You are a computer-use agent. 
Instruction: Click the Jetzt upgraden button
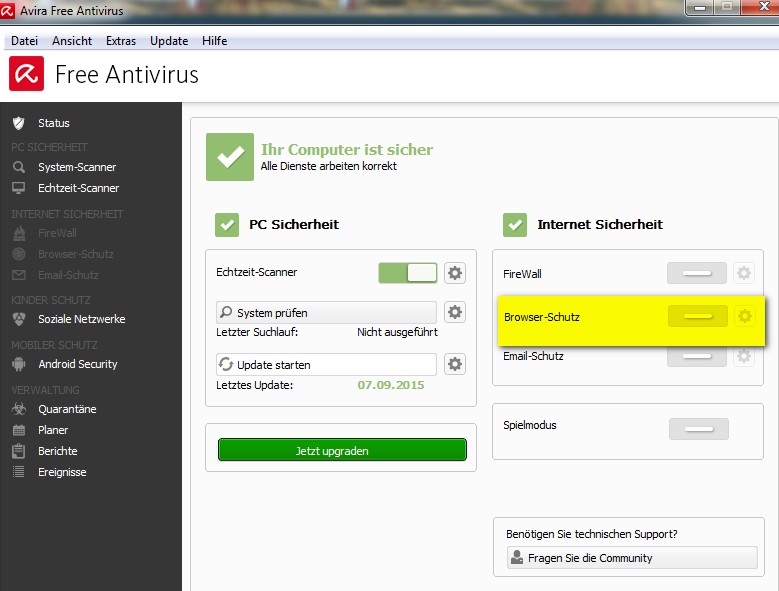point(342,450)
